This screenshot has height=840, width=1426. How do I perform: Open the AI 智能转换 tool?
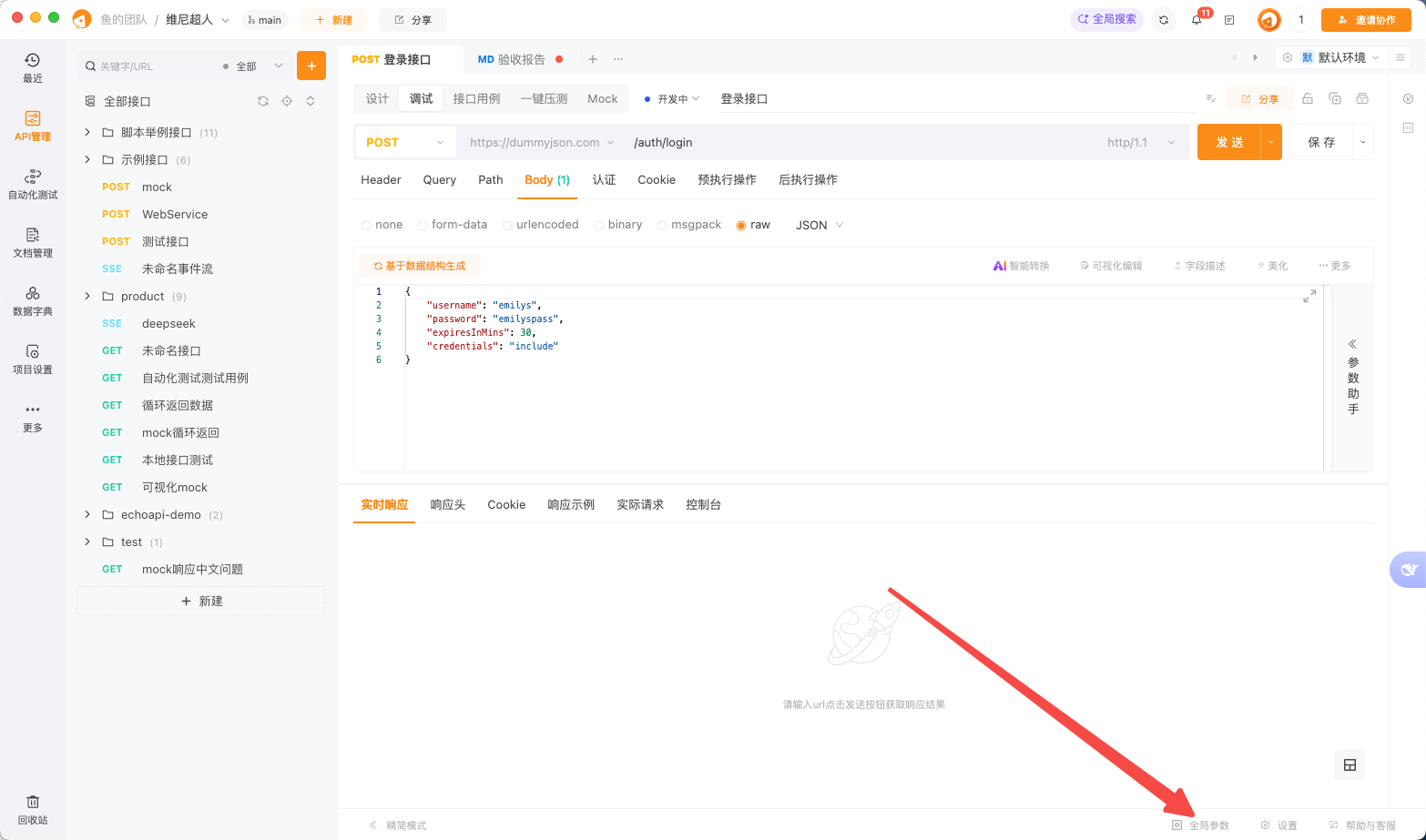(x=1021, y=266)
